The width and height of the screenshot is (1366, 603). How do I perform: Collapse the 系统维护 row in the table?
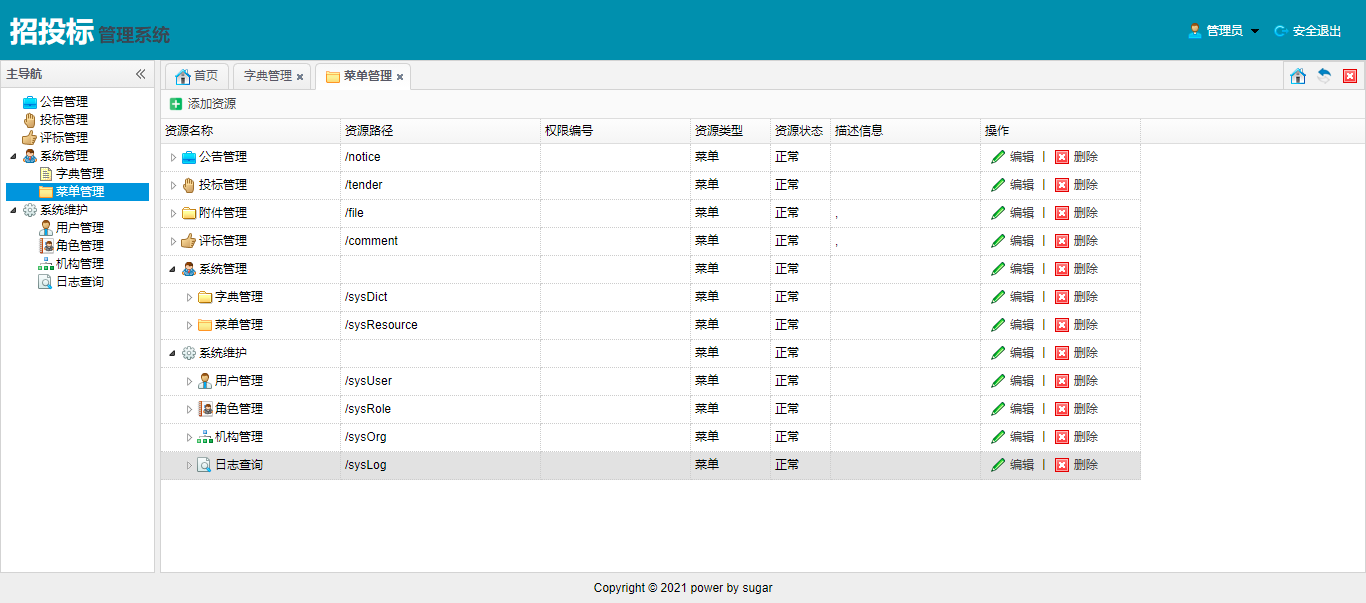point(173,353)
